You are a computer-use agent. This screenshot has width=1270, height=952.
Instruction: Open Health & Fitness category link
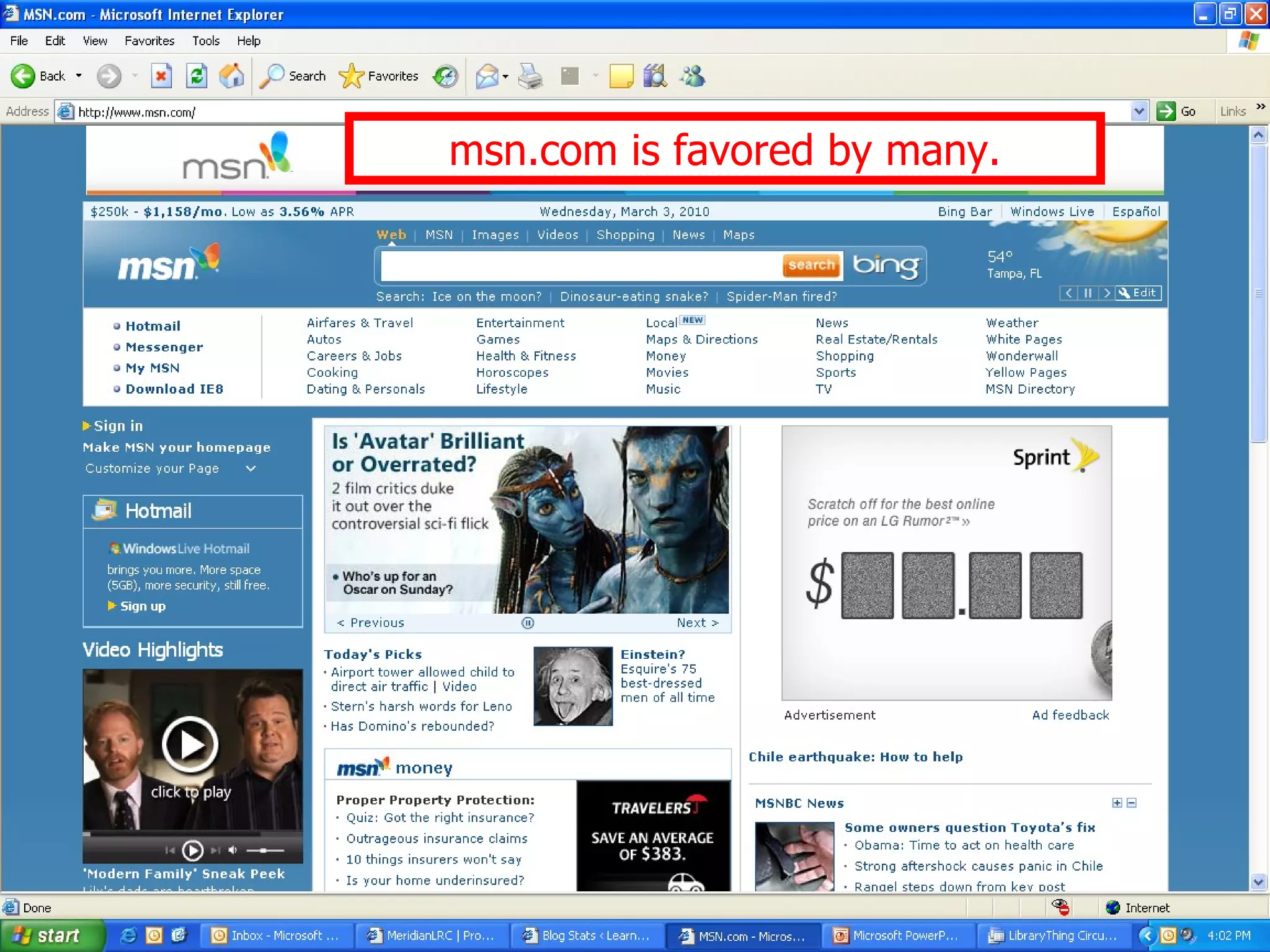tap(526, 356)
